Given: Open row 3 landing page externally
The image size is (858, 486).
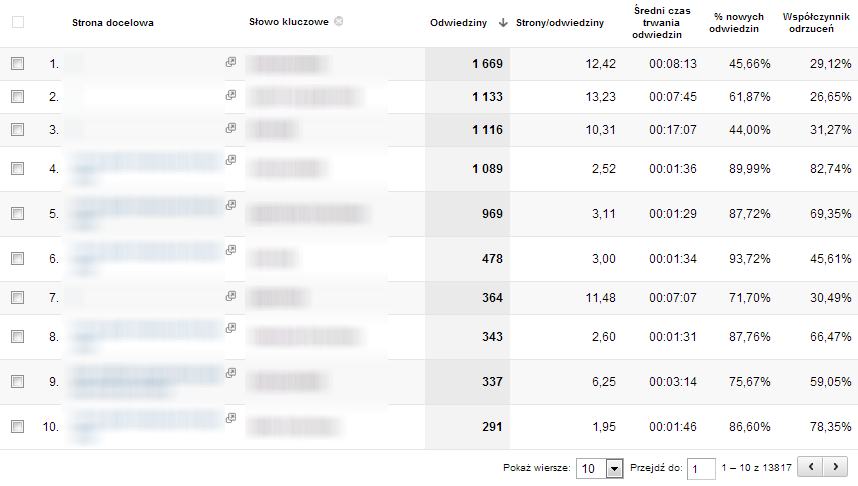Looking at the screenshot, I should [231, 128].
